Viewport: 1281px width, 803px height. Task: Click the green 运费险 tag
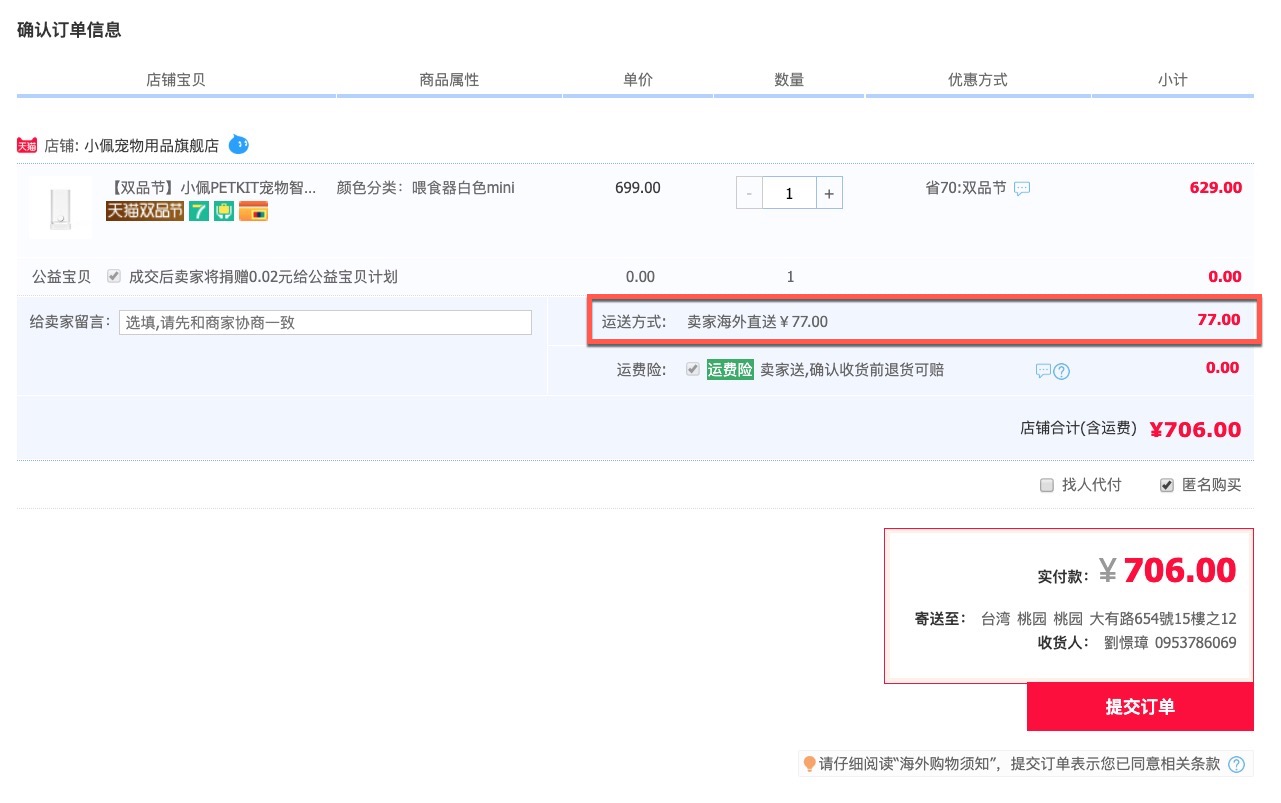click(730, 369)
